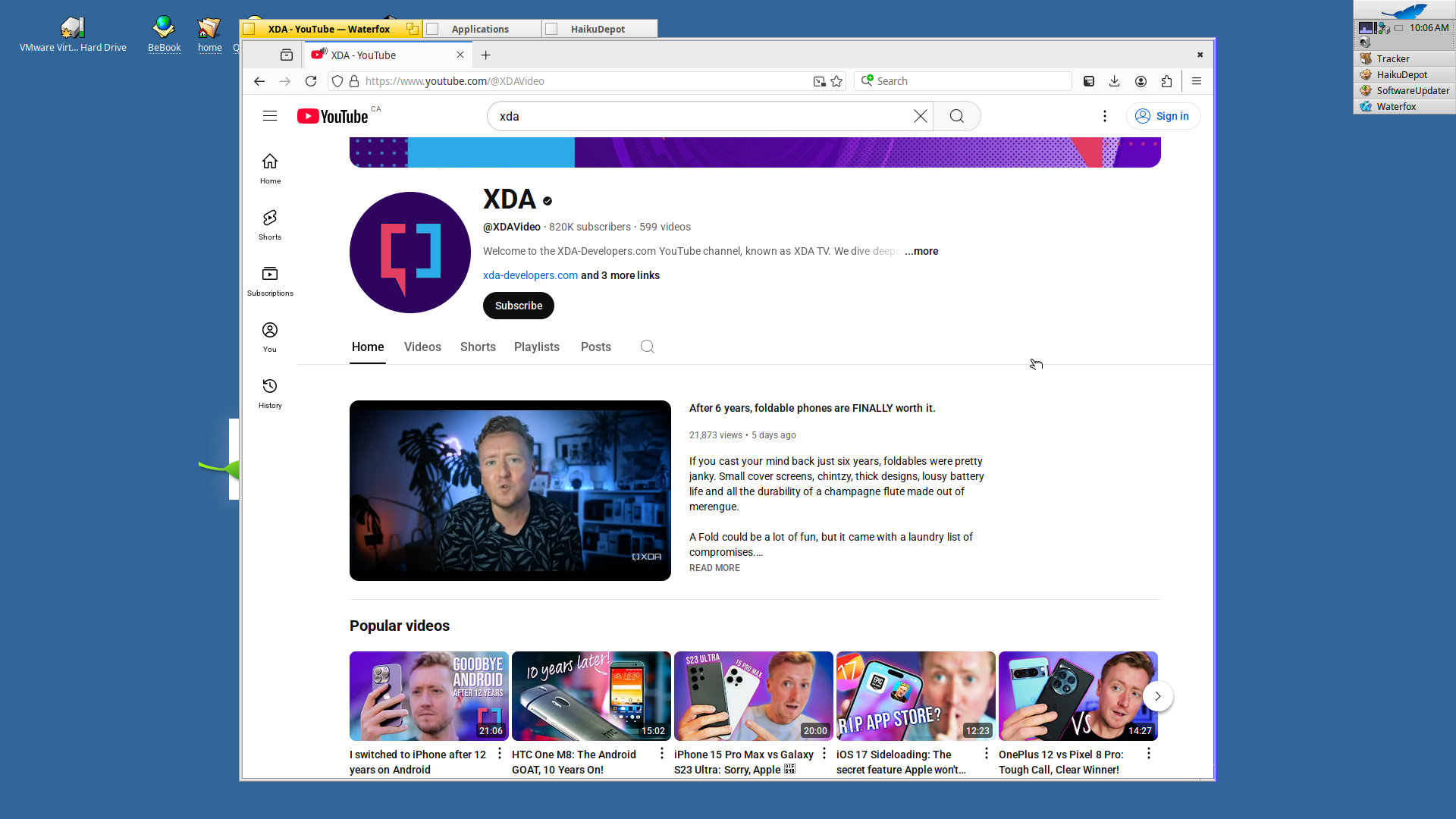The image size is (1456, 819).
Task: Expand channel description with ...more
Action: (x=921, y=251)
